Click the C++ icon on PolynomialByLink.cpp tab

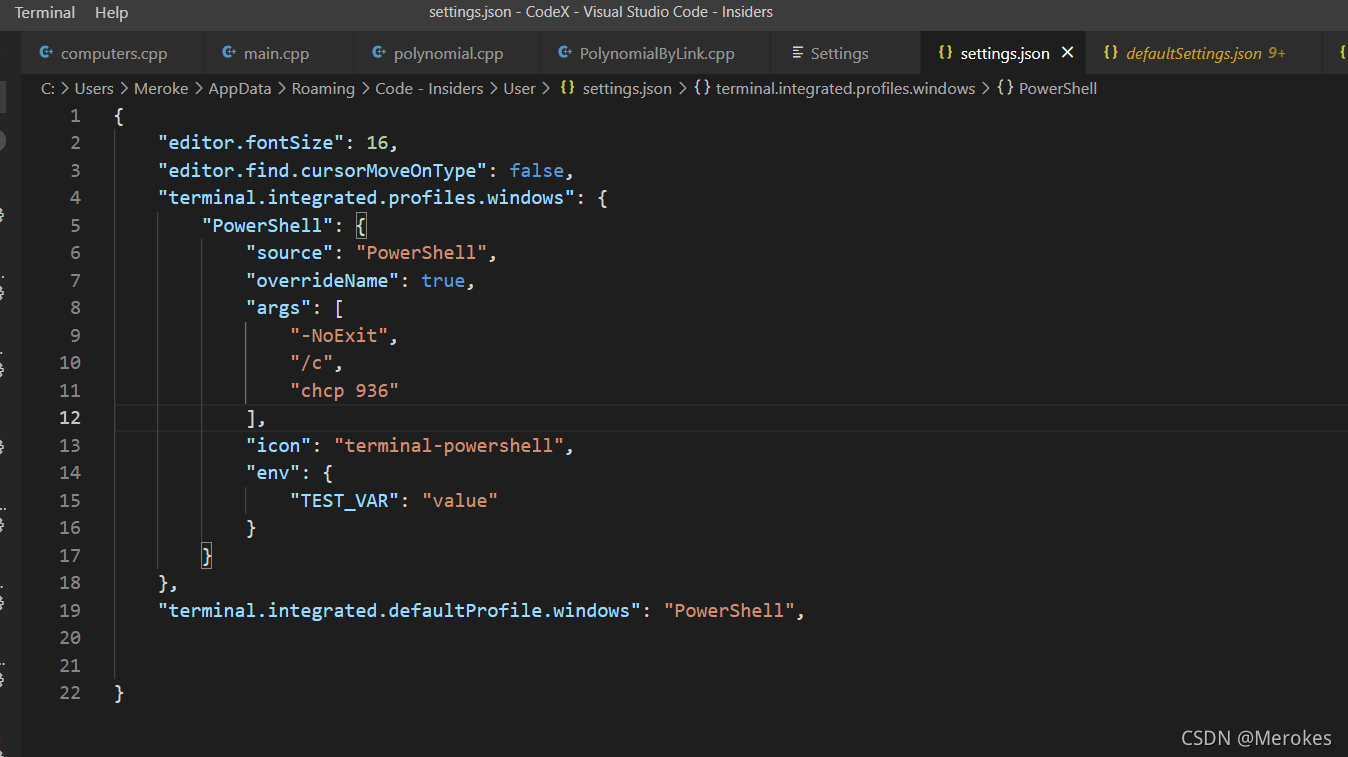tap(564, 52)
